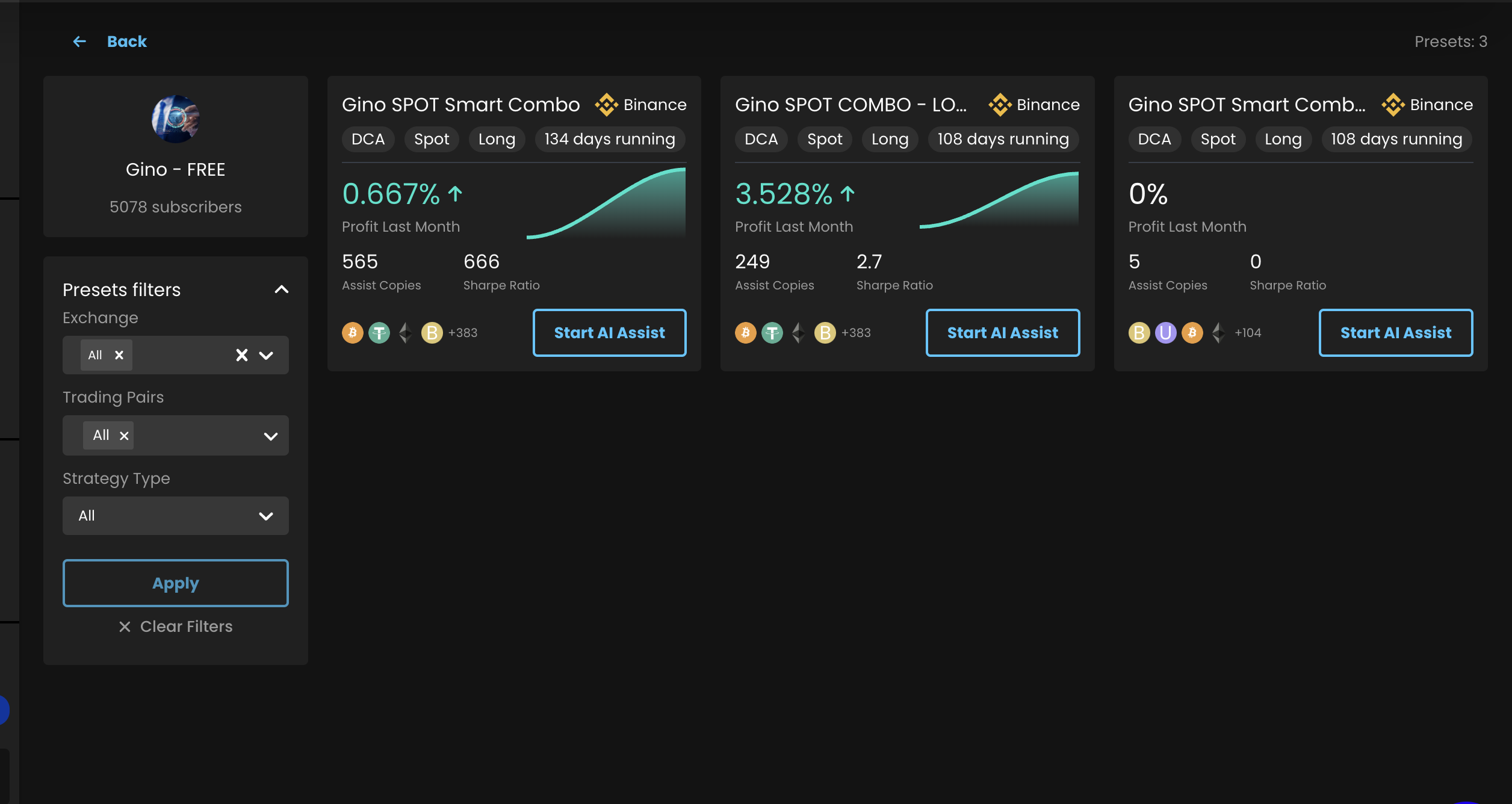
Task: Click purple U coin icon on third card
Action: 1165,333
